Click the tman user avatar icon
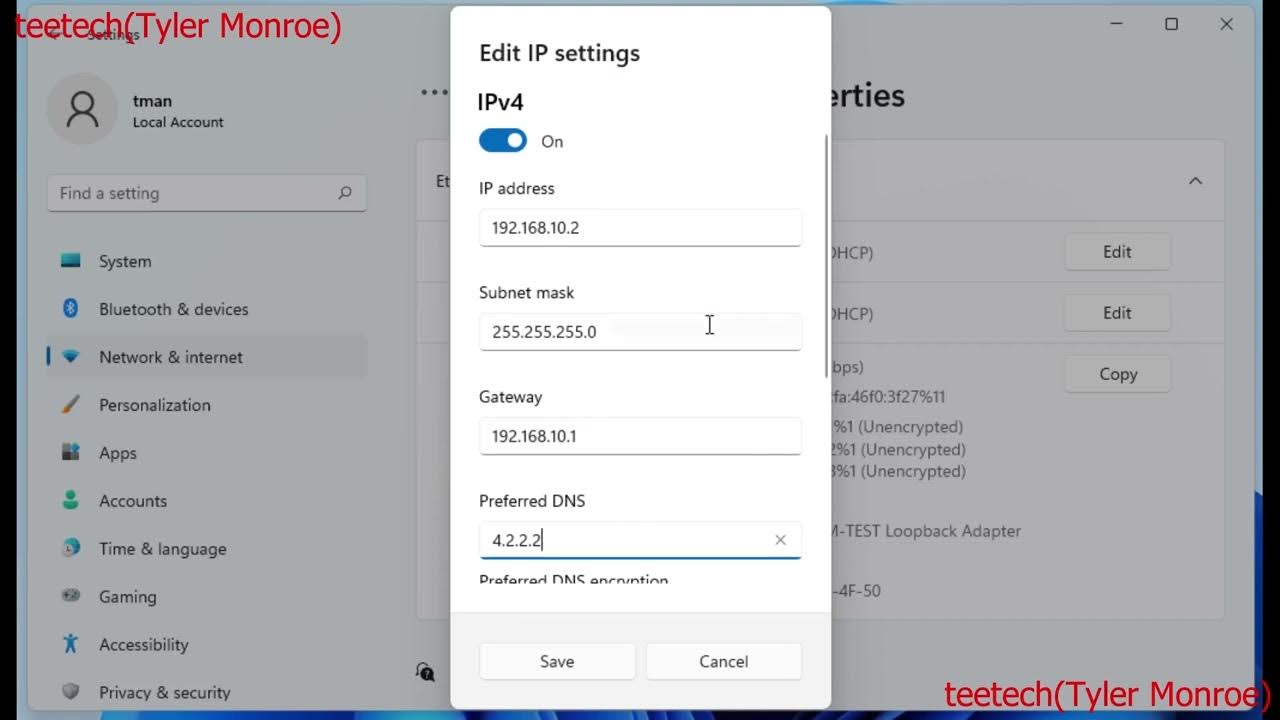 point(82,109)
